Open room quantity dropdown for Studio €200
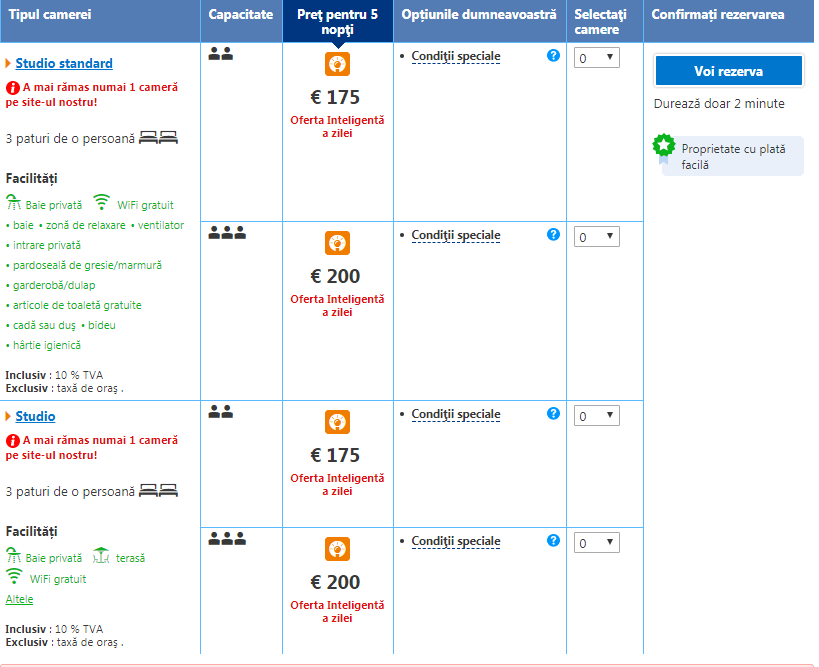Screen dimensions: 819x667 click(x=597, y=543)
